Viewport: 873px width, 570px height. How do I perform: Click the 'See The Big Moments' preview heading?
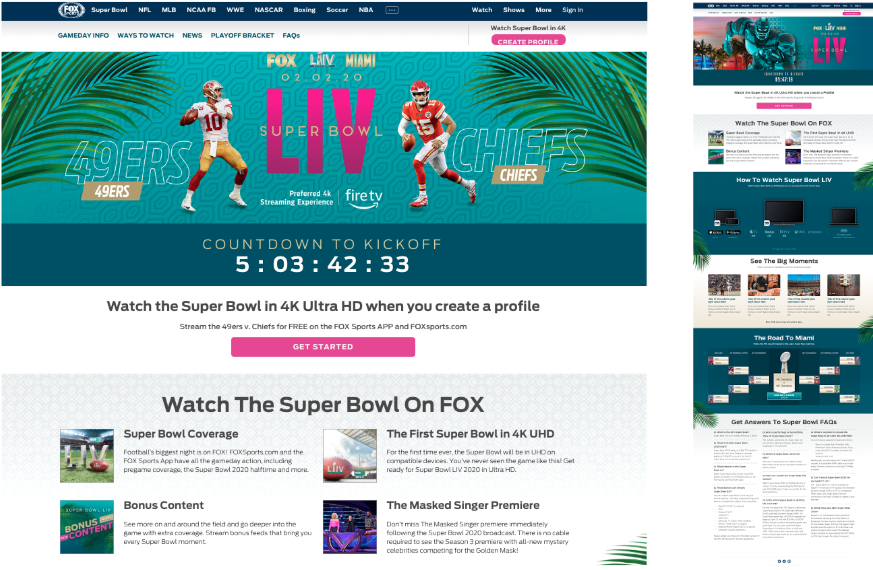pyautogui.click(x=784, y=261)
